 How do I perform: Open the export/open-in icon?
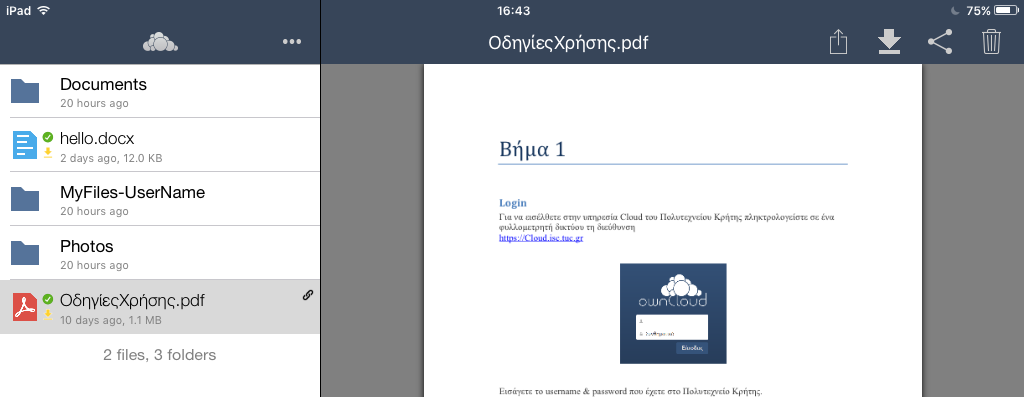point(838,42)
